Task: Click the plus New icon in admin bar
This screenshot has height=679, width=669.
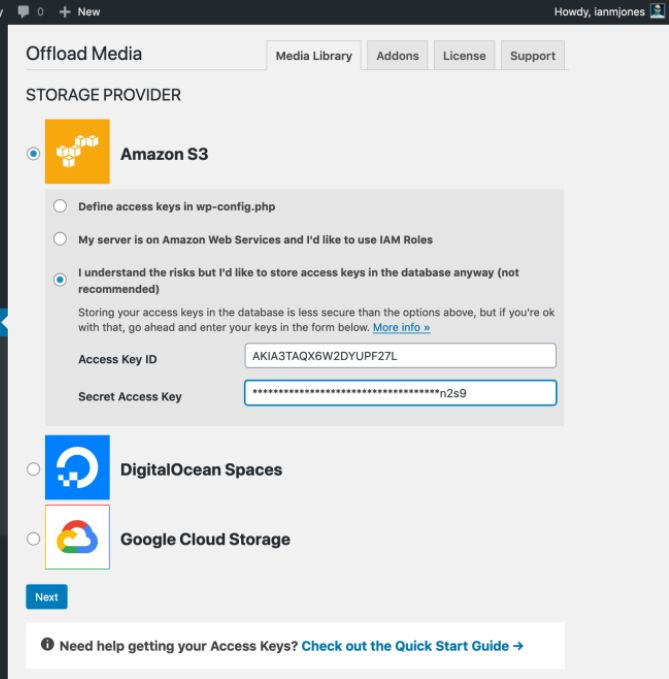Action: (65, 12)
